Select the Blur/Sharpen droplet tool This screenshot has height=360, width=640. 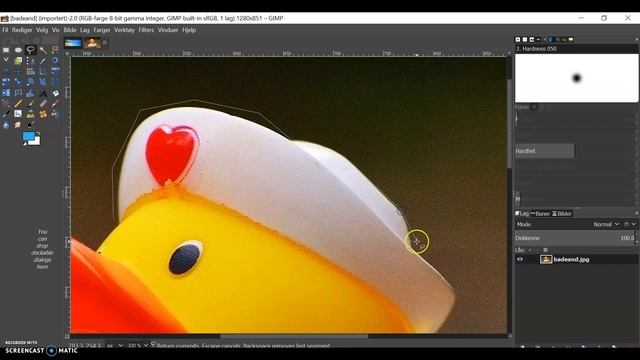(x=6, y=124)
